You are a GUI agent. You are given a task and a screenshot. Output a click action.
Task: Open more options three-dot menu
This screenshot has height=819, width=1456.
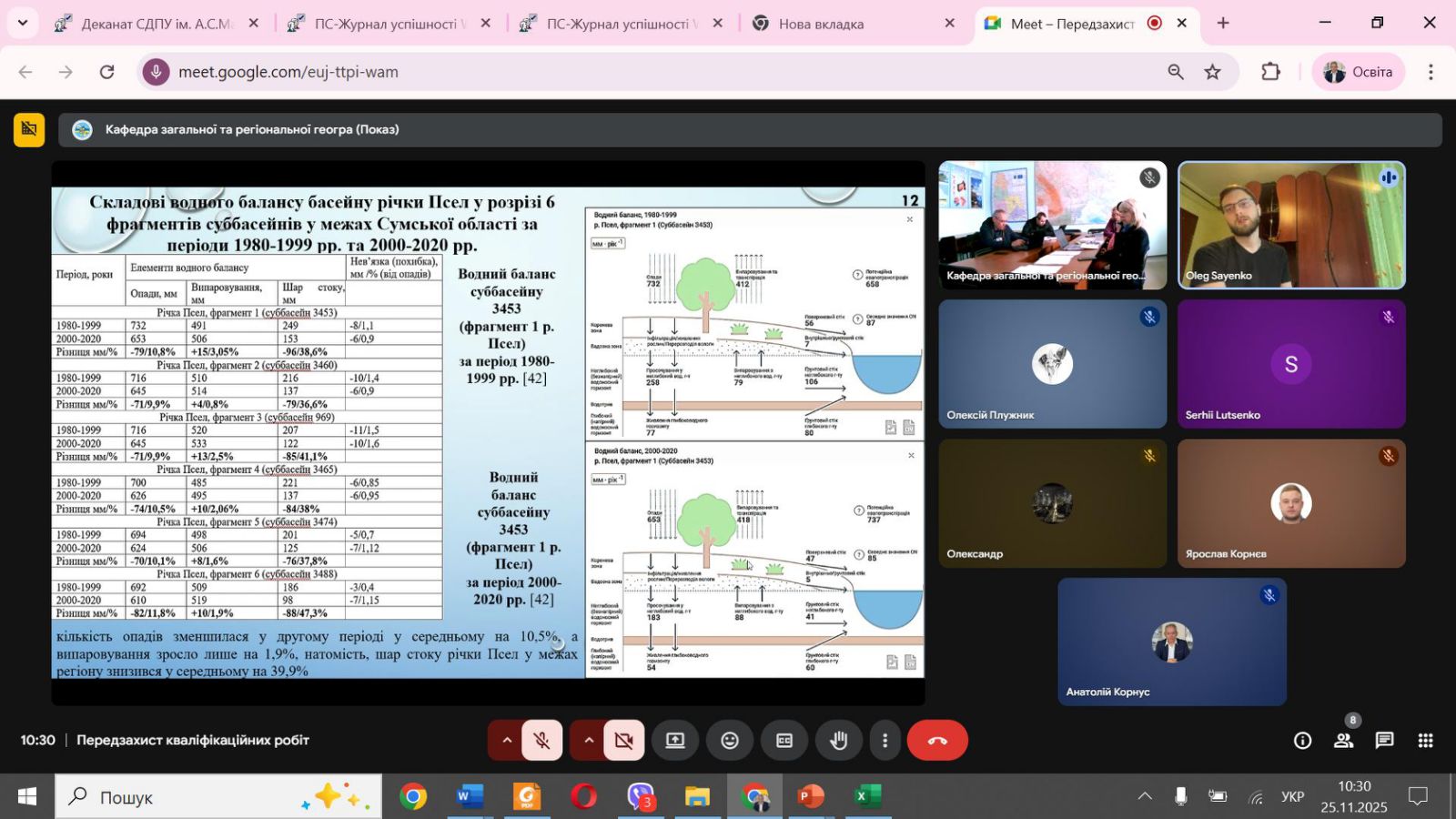(x=885, y=741)
